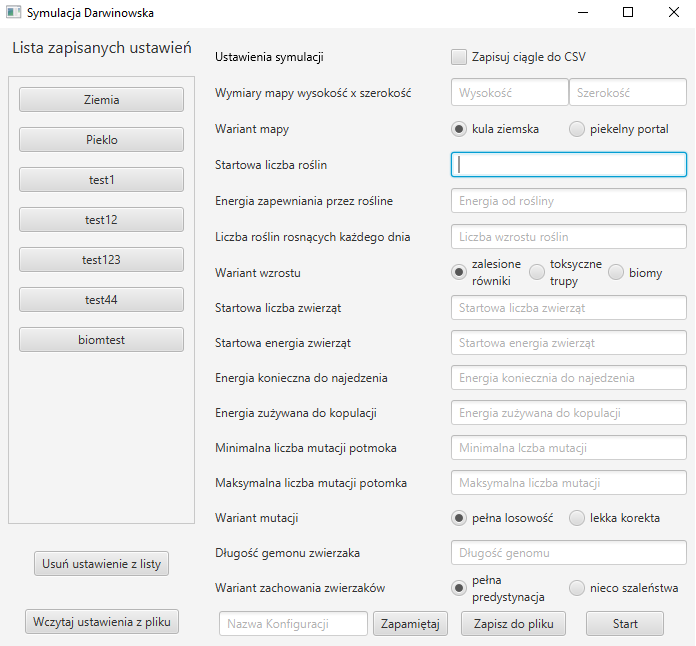Click Wczytaj ustawienia z pliku button

[x=102, y=621]
